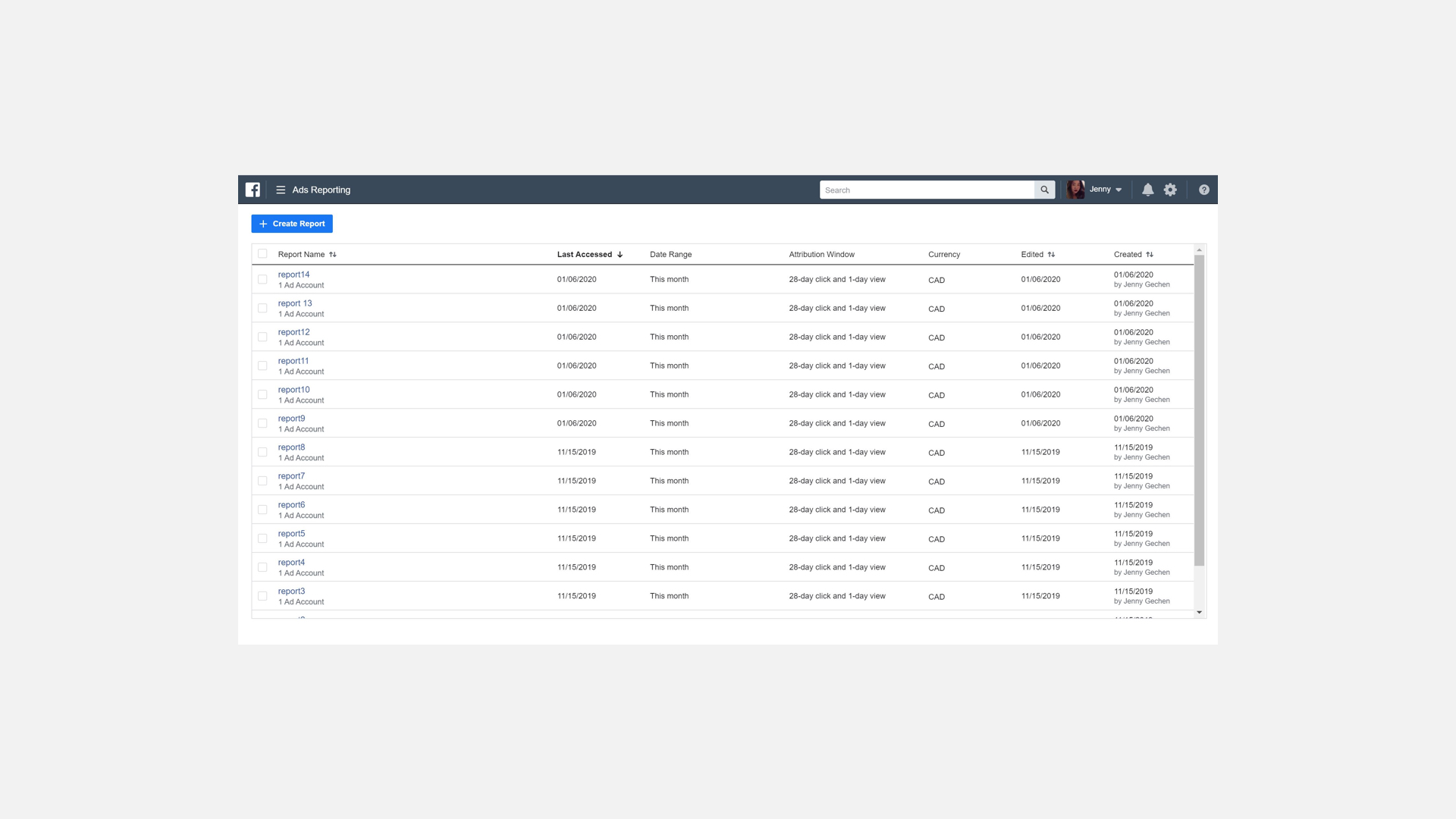Screen dimensions: 1456x819
Task: Open the settings gear icon
Action: [x=1170, y=190]
